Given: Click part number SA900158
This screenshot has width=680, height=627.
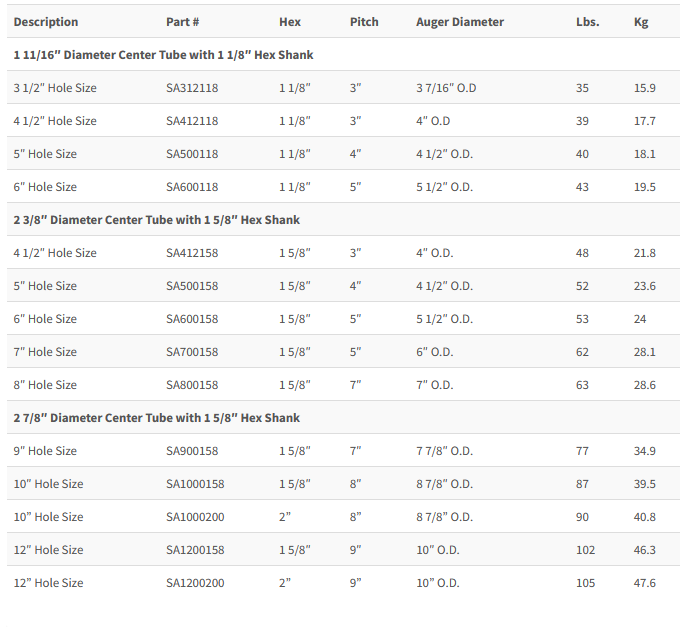Looking at the screenshot, I should coord(192,451).
